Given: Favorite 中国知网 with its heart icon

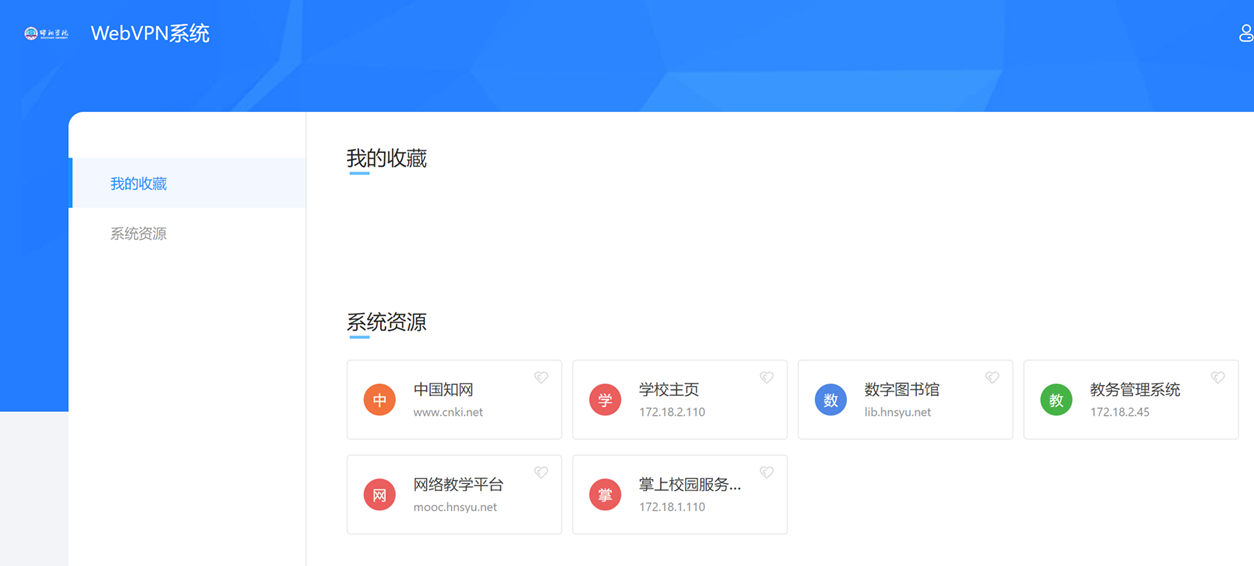Looking at the screenshot, I should pyautogui.click(x=541, y=378).
